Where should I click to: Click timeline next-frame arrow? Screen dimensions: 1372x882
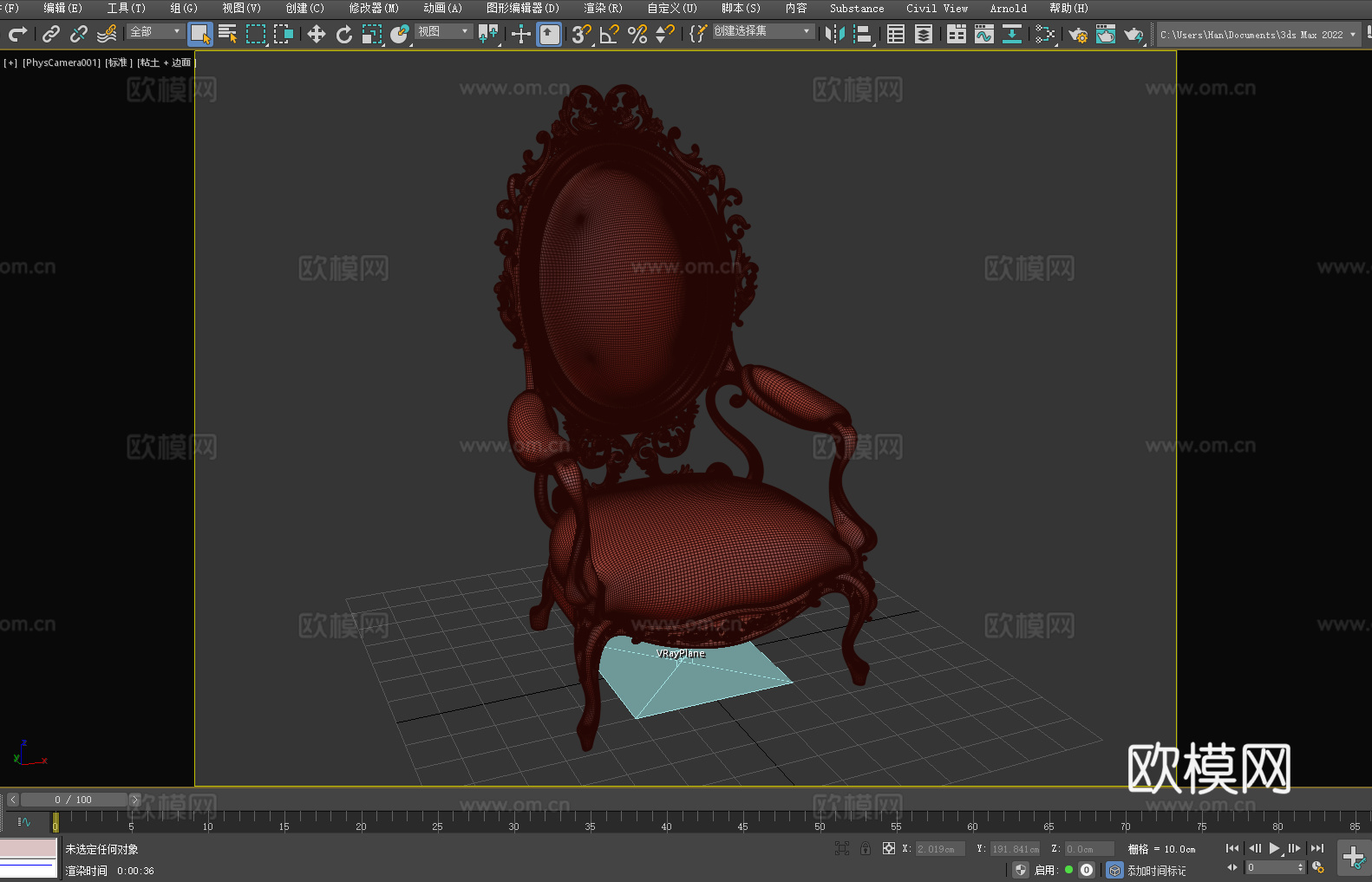tap(134, 800)
